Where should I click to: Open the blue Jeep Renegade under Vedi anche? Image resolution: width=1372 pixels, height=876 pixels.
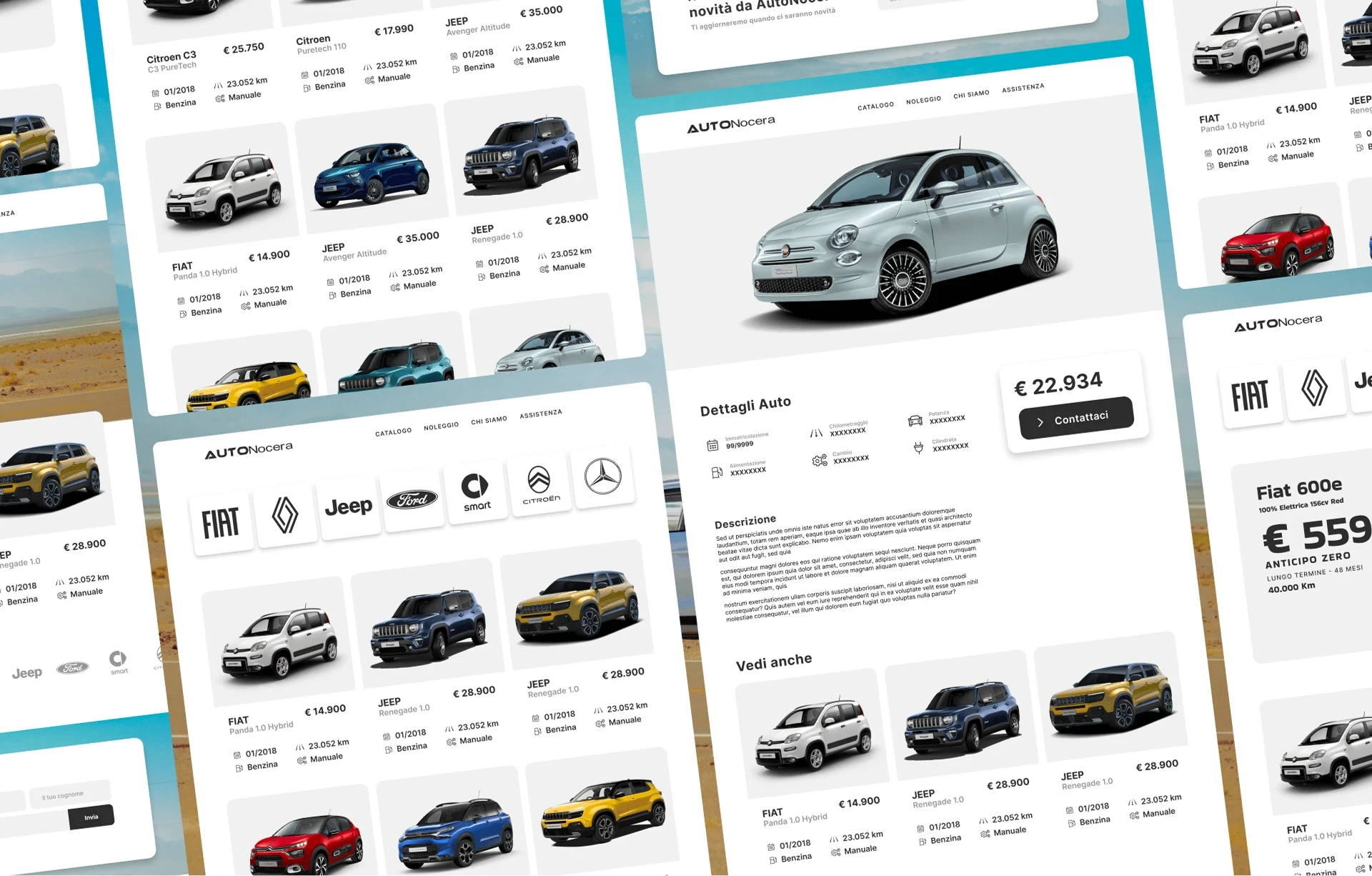(x=962, y=716)
